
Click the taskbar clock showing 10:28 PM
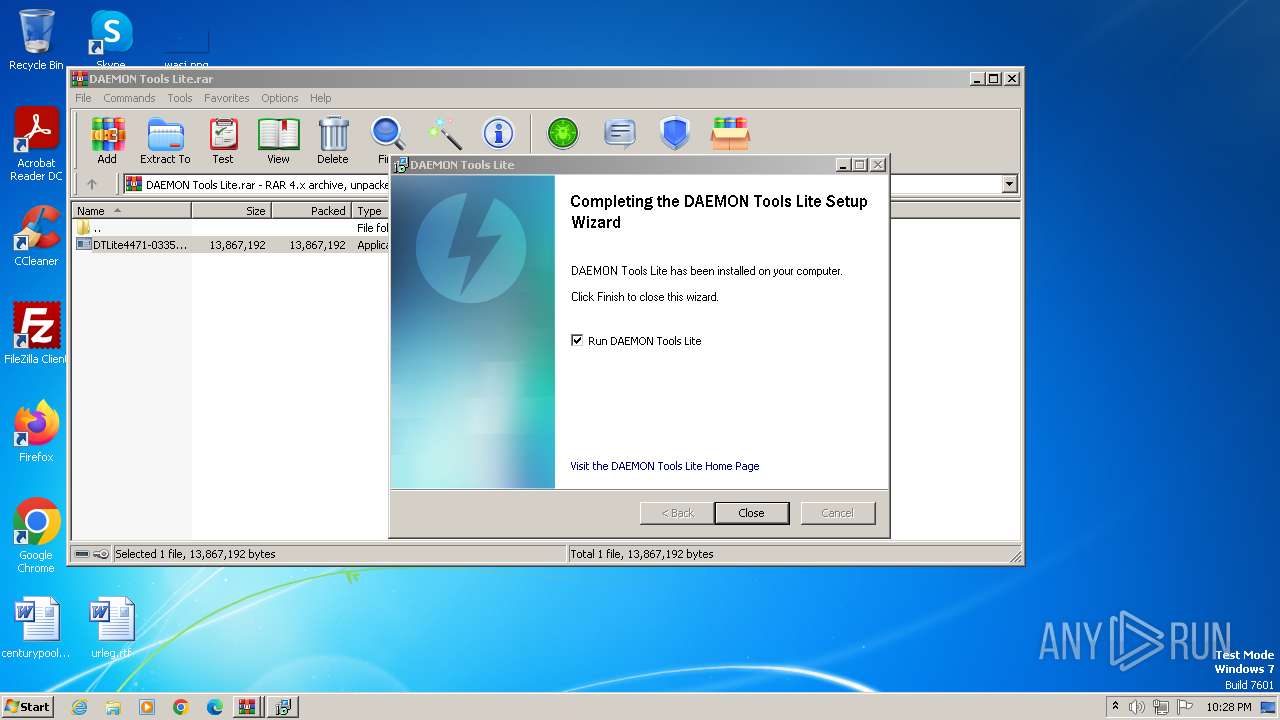tap(1228, 707)
